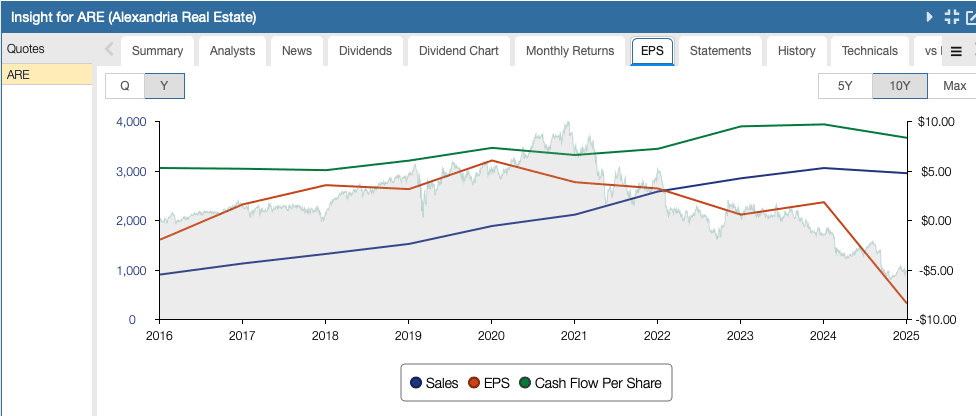Go to the Monthly Returns tab
Image resolution: width=976 pixels, height=416 pixels.
[x=570, y=51]
